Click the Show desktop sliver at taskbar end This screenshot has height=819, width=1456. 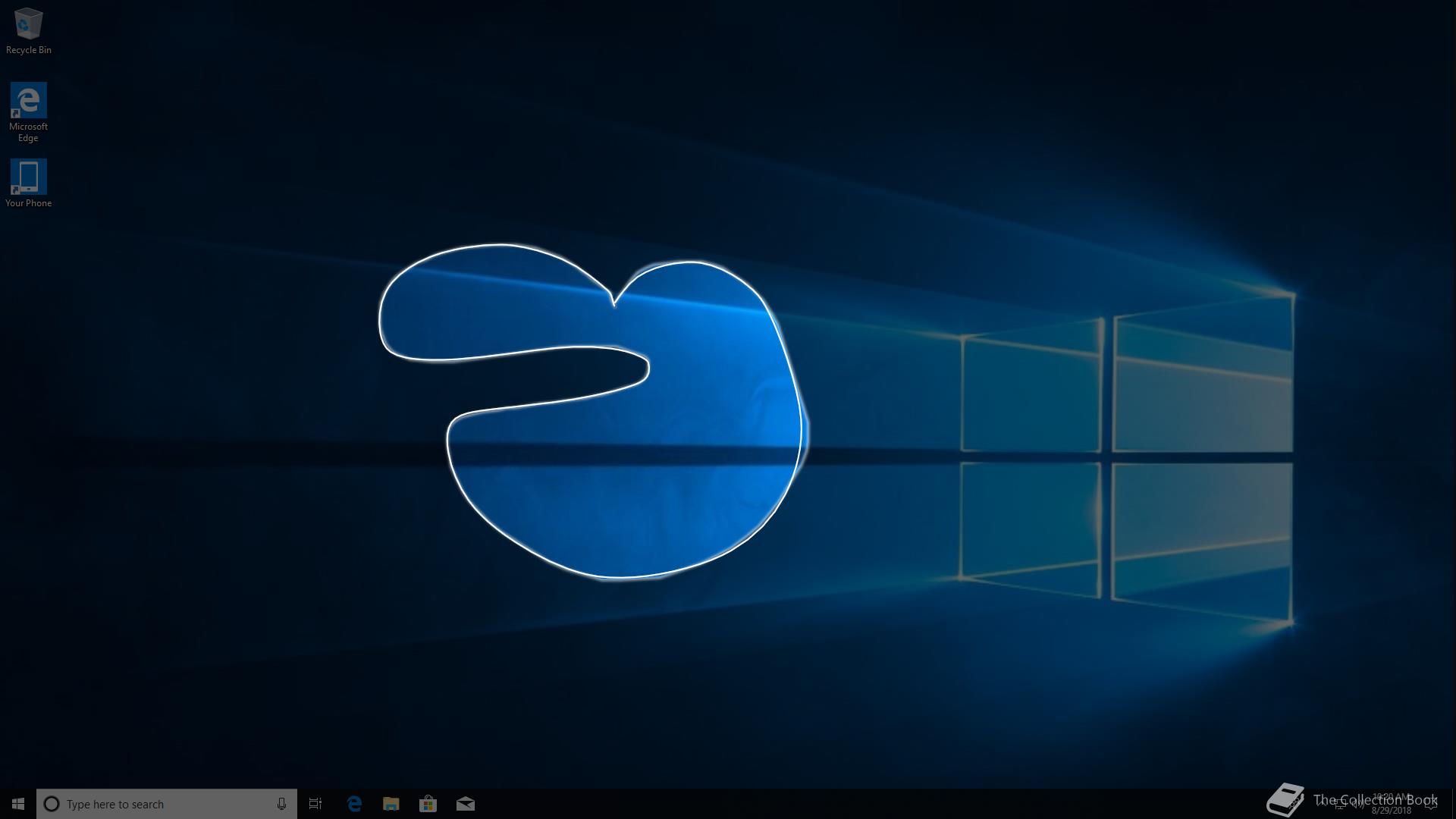pos(1453,804)
